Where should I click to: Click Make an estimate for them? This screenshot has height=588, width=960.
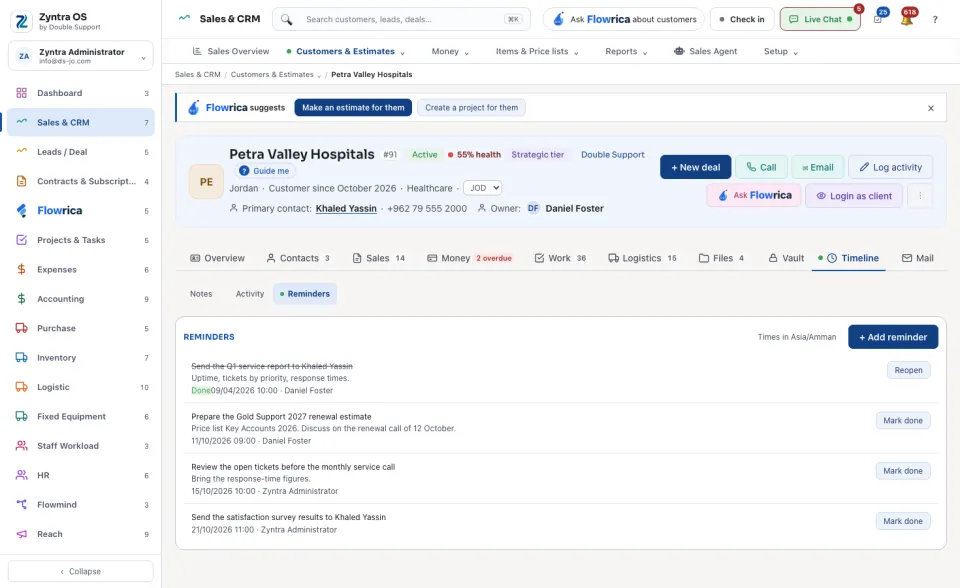[353, 108]
